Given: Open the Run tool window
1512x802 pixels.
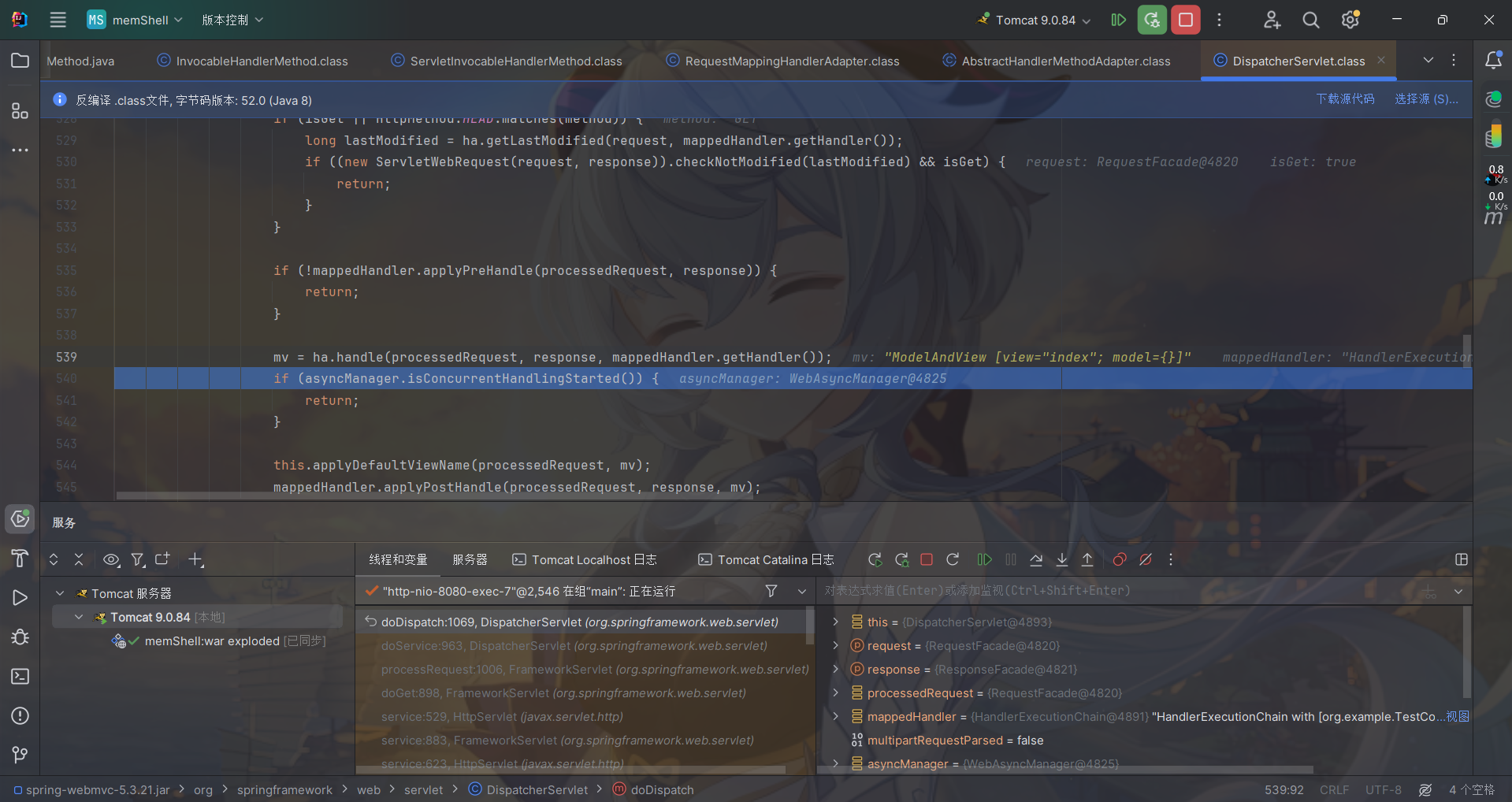Looking at the screenshot, I should coord(20,598).
